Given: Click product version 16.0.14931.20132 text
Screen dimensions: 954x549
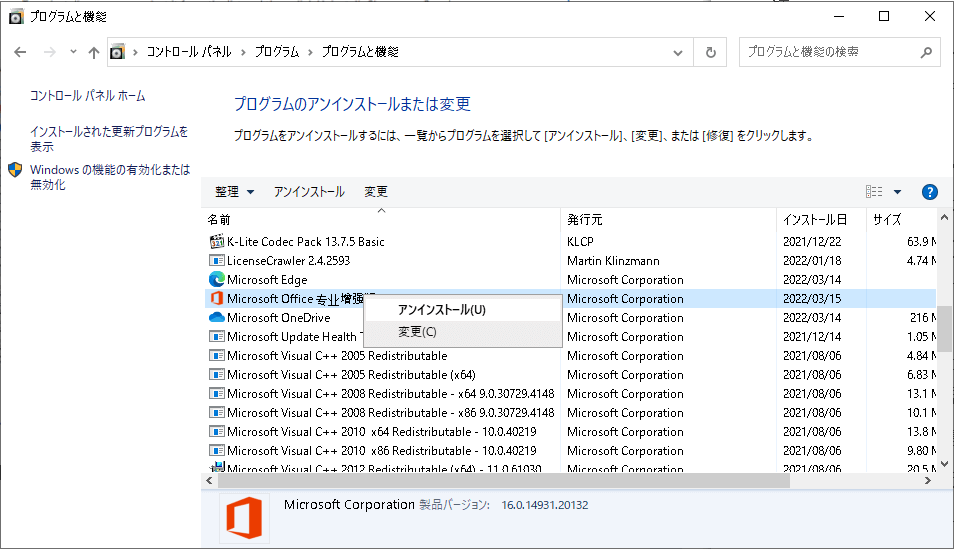Looking at the screenshot, I should pos(545,505).
